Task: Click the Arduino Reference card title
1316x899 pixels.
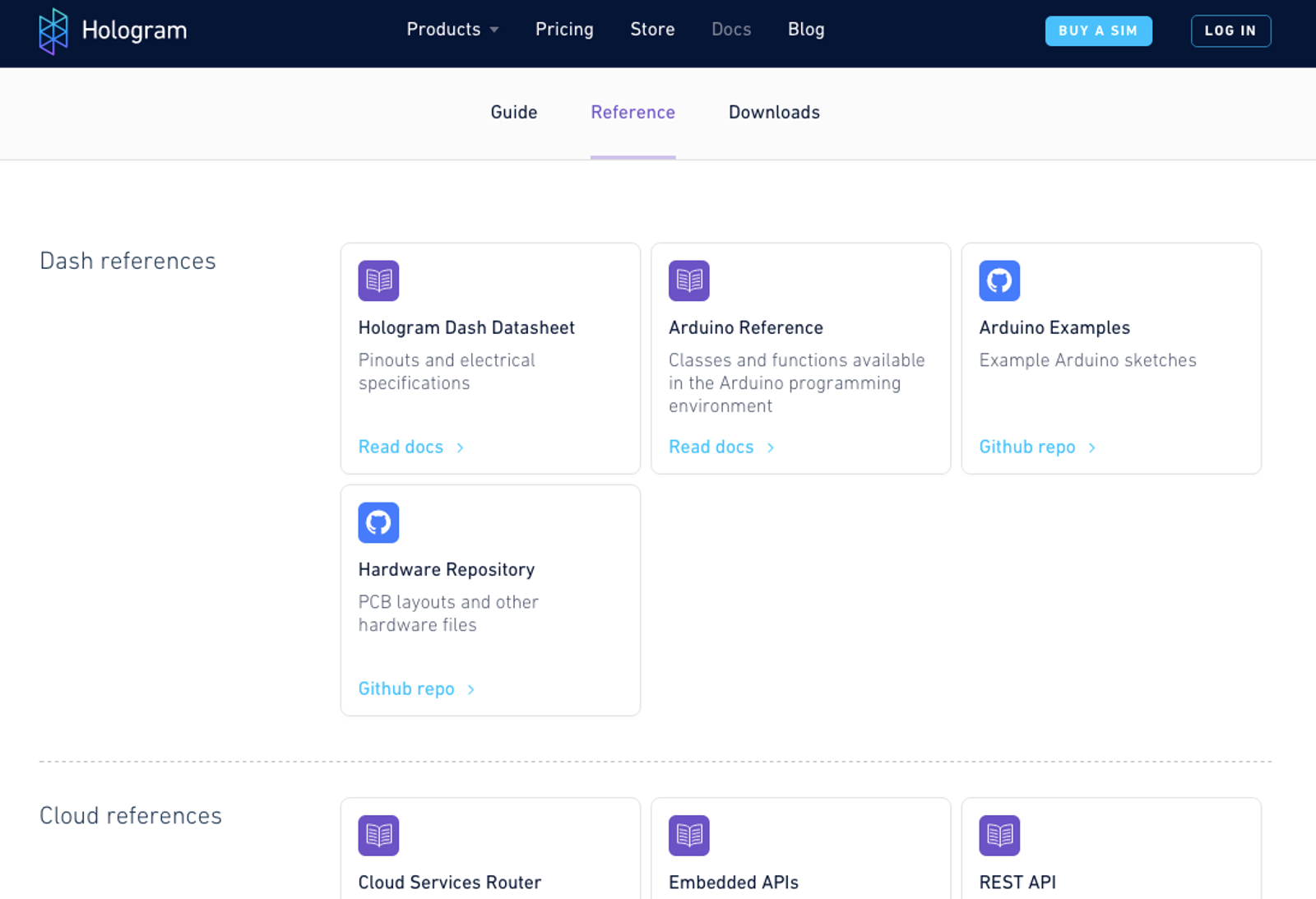Action: pos(746,328)
